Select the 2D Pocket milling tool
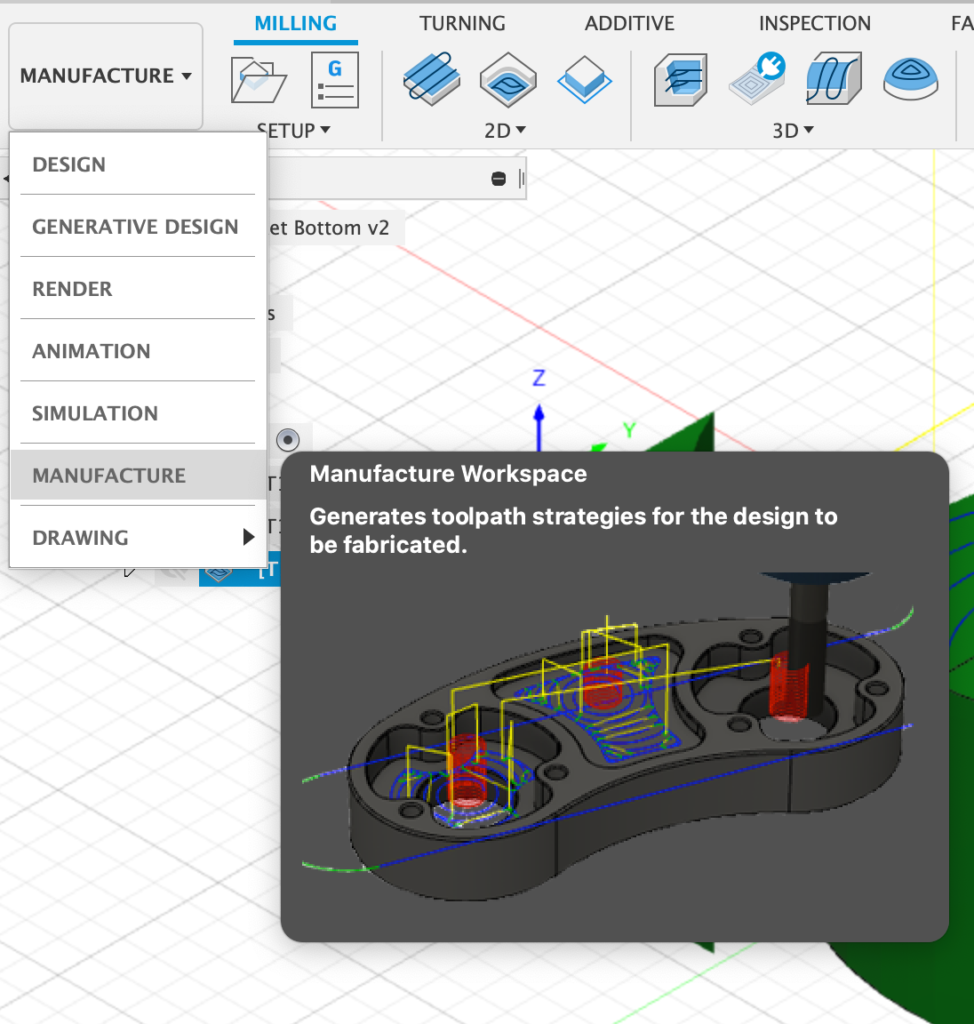The width and height of the screenshot is (974, 1024). point(508,80)
